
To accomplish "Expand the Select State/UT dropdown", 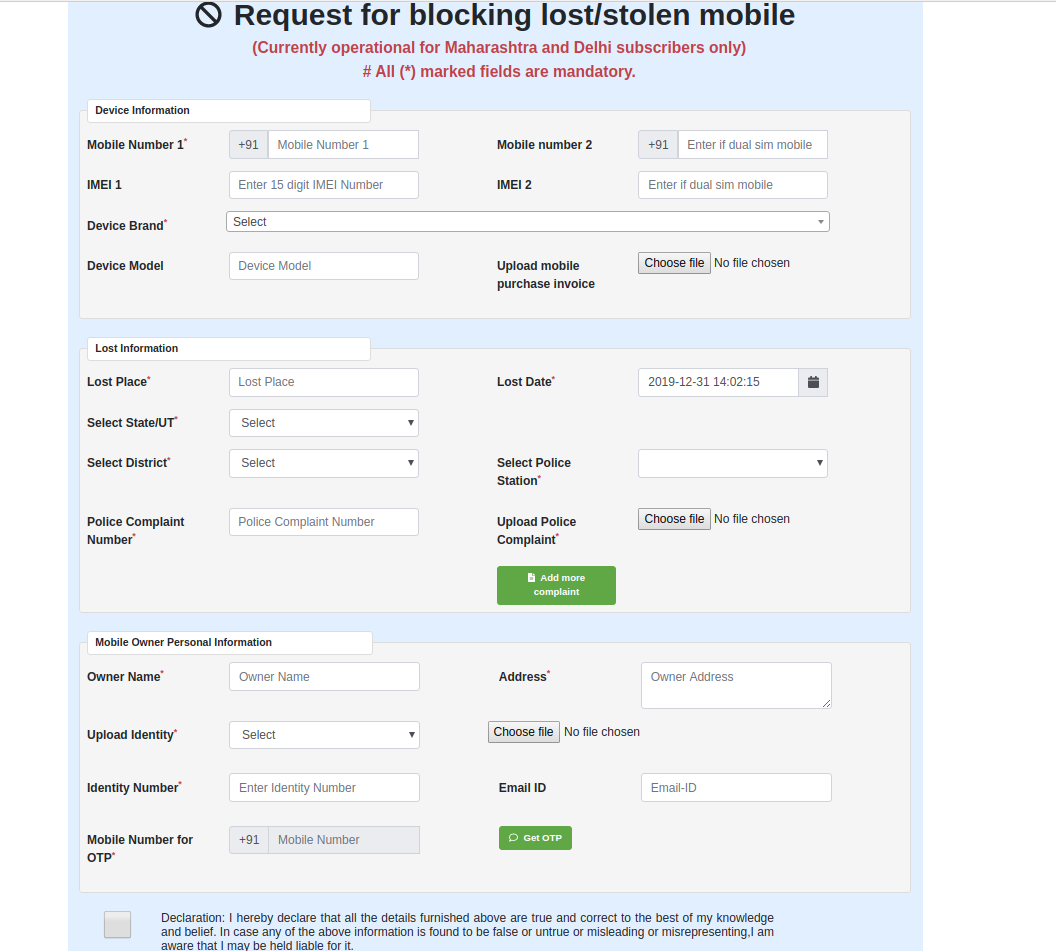I will (x=324, y=423).
